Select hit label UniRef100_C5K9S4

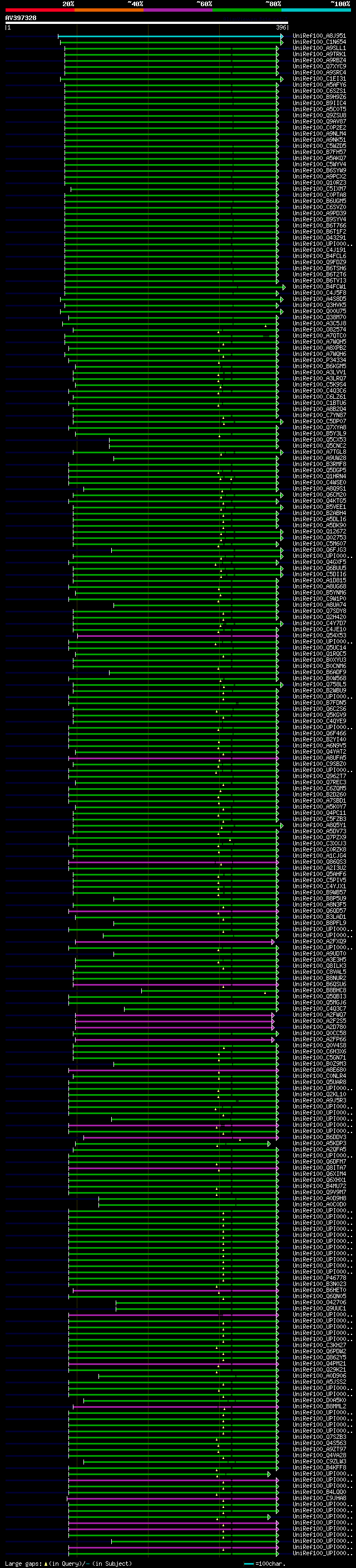[x=319, y=385]
